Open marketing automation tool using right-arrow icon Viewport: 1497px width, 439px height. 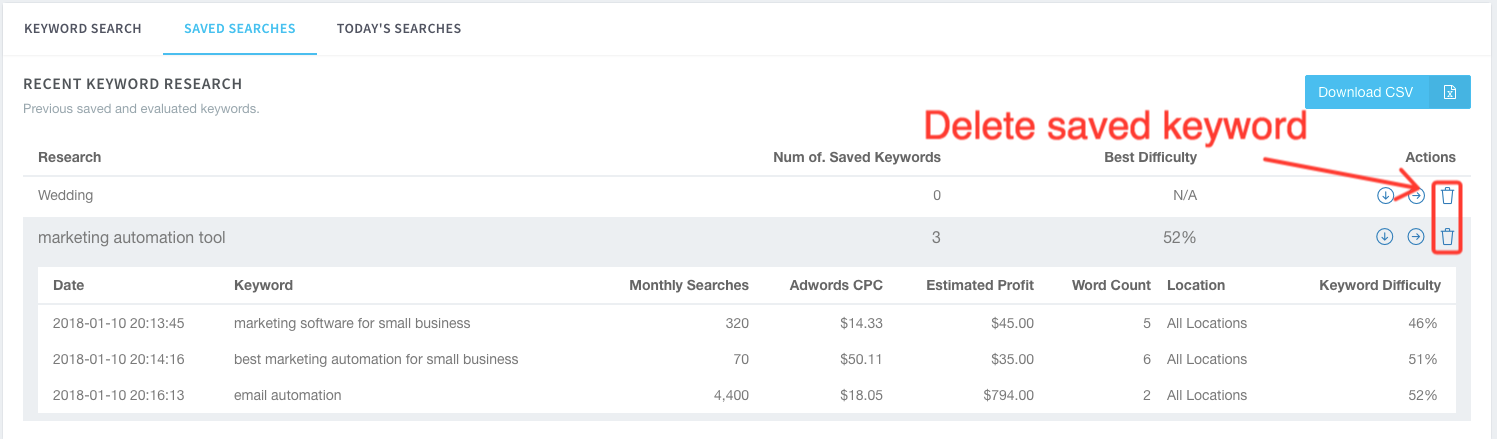coord(1416,237)
